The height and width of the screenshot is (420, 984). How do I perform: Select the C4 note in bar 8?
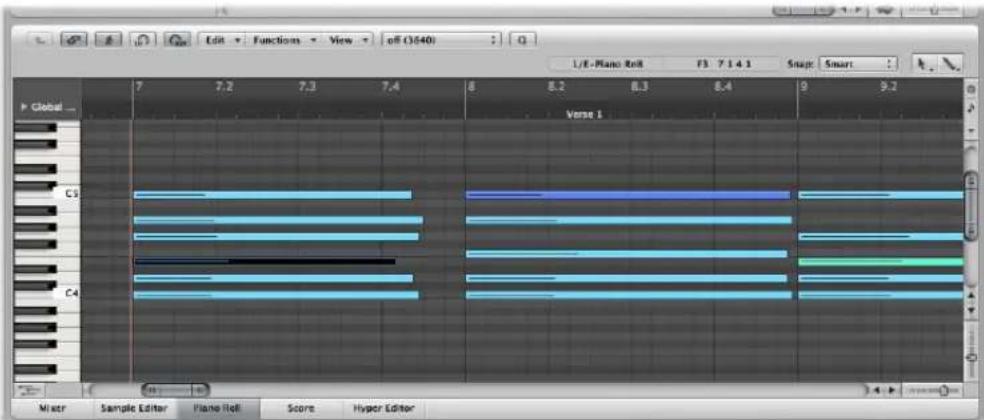(629, 295)
